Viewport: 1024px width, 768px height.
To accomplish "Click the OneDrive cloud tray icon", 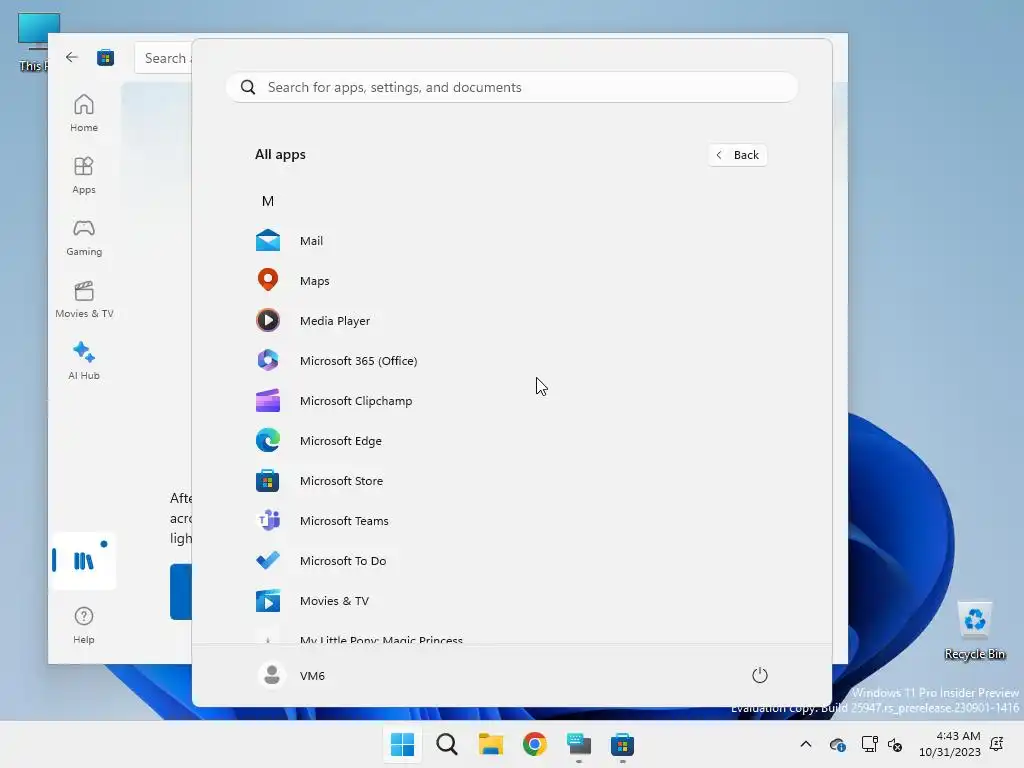I will [x=837, y=744].
